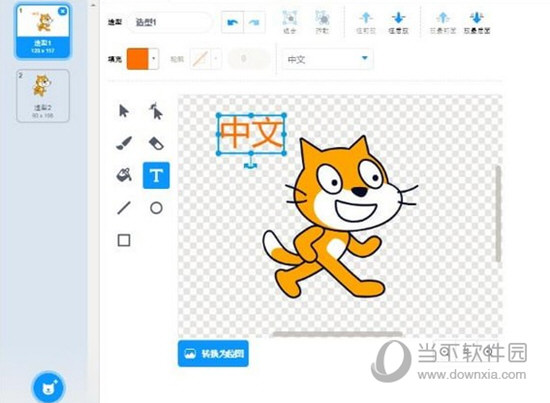
Task: Click the orange 中文 text on canvas
Action: point(251,133)
